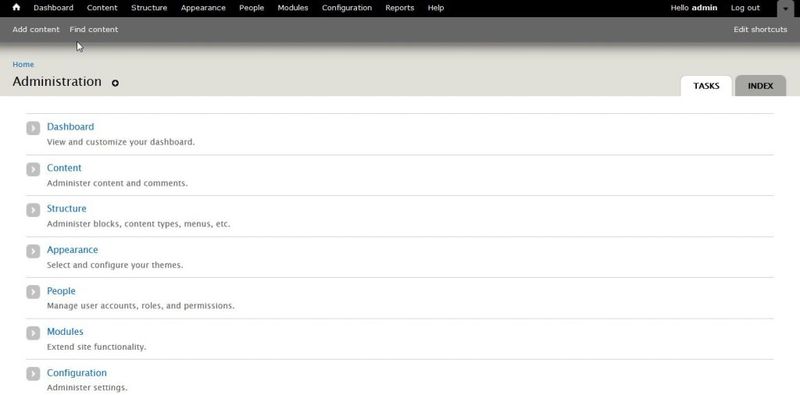Click the Find content shortcut
The image size is (800, 395).
pyautogui.click(x=94, y=30)
